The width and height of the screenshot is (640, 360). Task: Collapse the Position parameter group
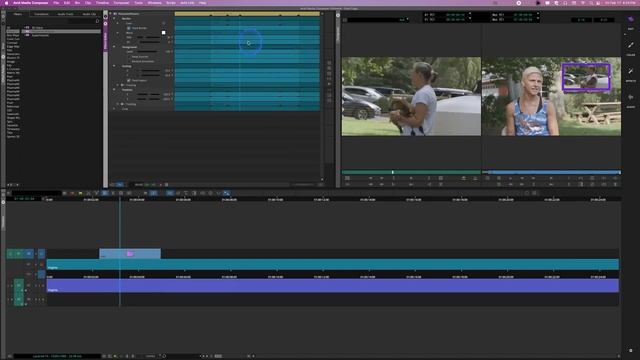click(114, 90)
